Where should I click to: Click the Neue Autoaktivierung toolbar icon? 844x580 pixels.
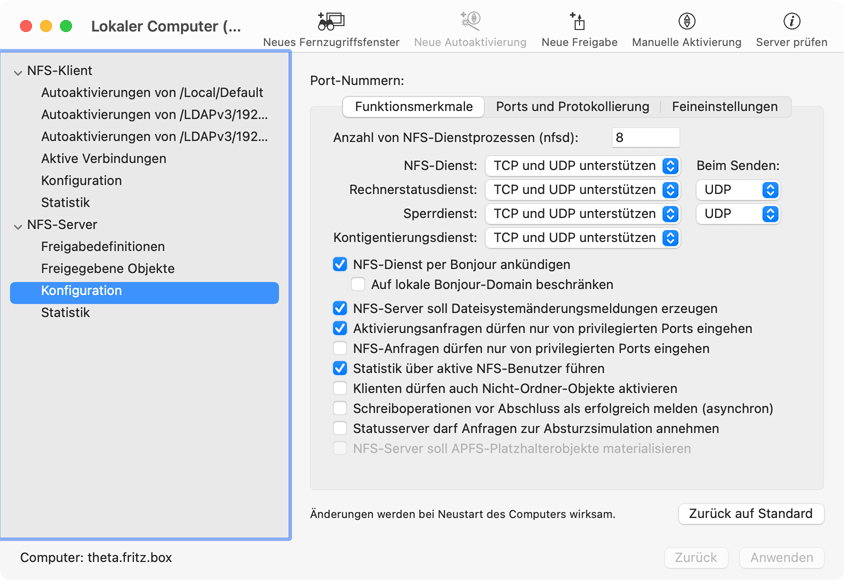coord(470,22)
